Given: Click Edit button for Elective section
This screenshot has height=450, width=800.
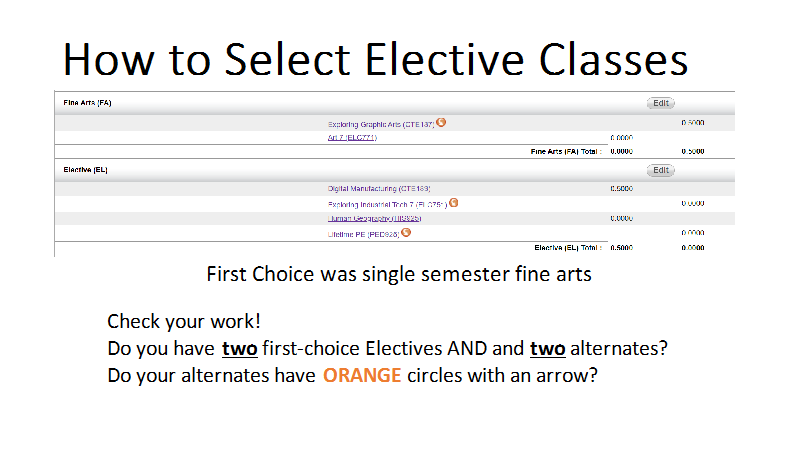Looking at the screenshot, I should click(x=661, y=170).
